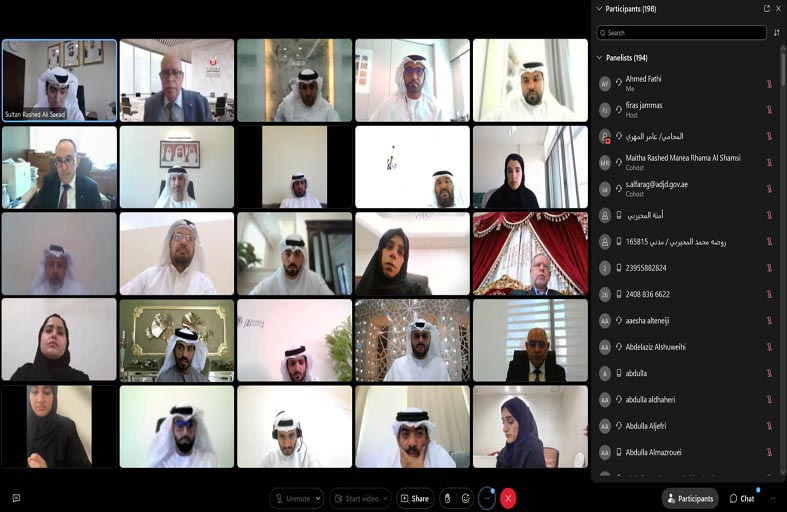Open the Chat panel

click(742, 498)
